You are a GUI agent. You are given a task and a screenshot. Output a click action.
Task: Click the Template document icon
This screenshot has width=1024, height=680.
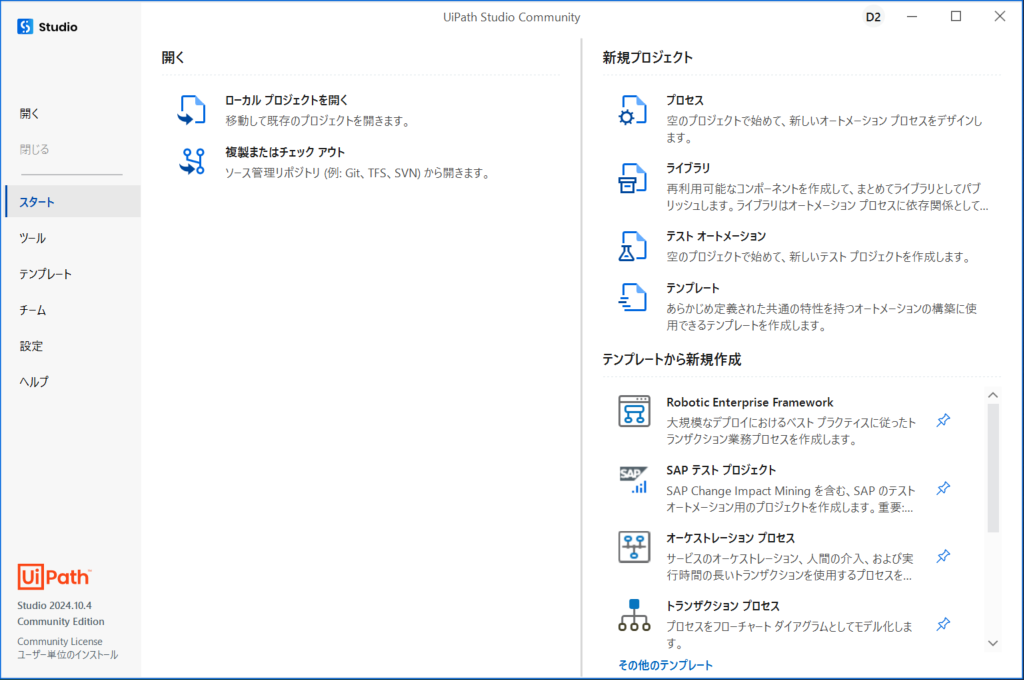(632, 298)
